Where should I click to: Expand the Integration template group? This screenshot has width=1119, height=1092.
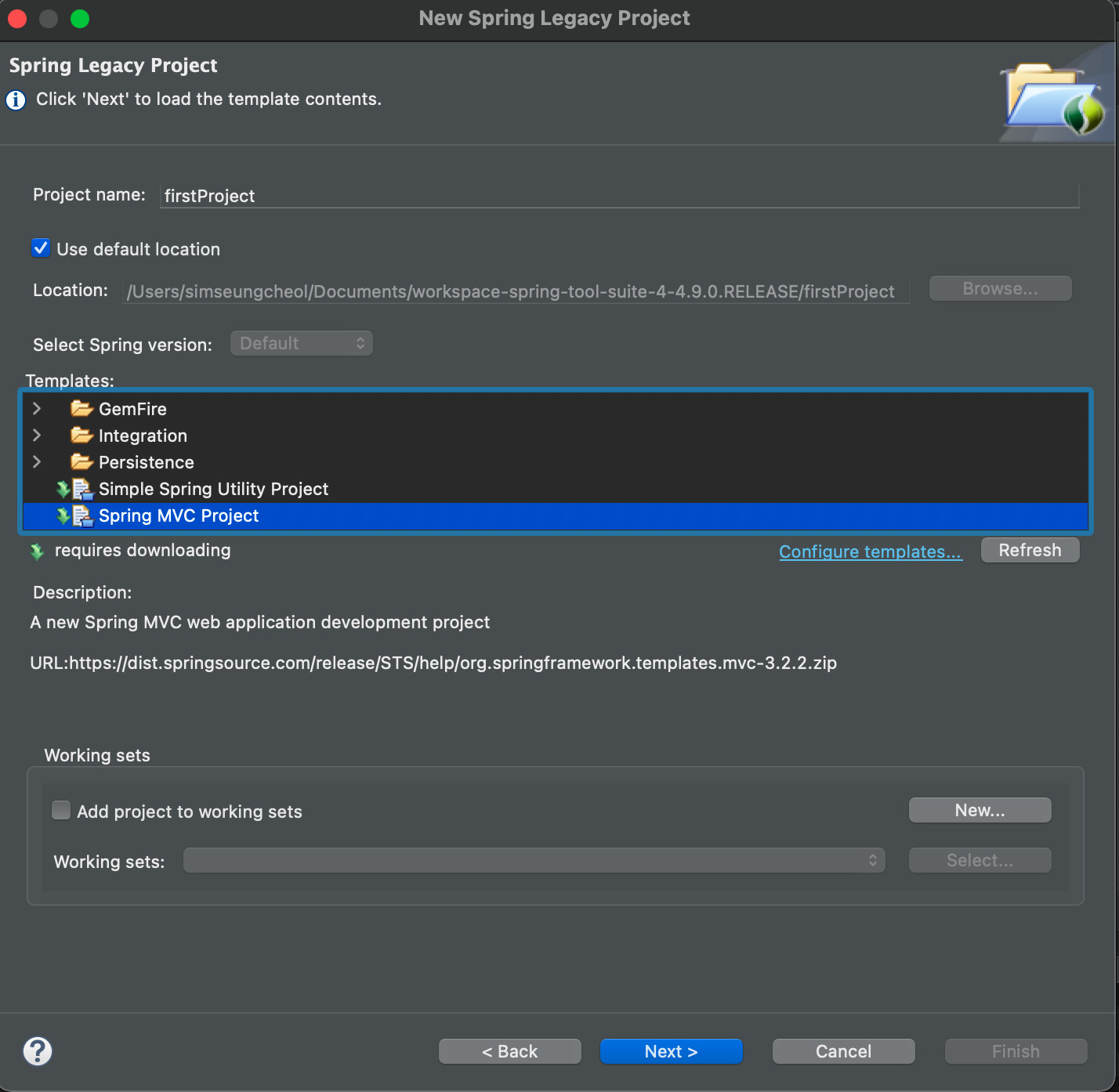tap(37, 435)
